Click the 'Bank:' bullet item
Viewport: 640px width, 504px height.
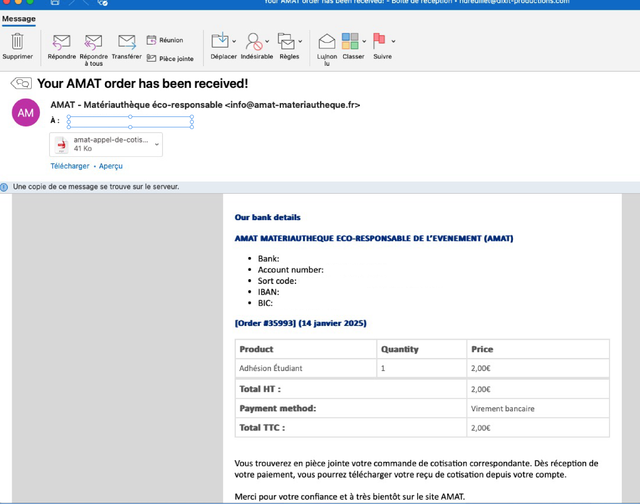click(269, 259)
